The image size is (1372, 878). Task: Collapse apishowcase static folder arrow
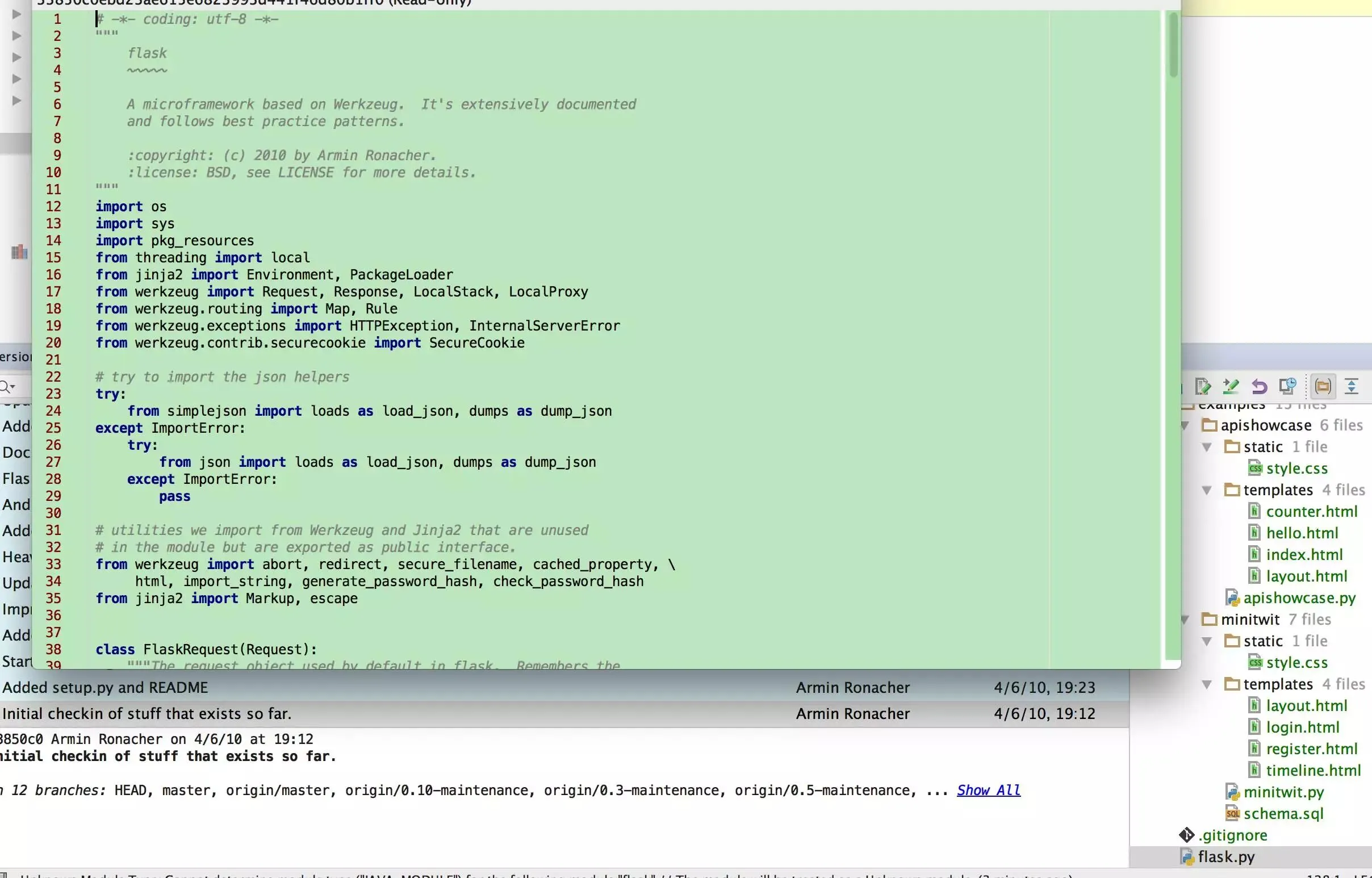pyautogui.click(x=1207, y=447)
